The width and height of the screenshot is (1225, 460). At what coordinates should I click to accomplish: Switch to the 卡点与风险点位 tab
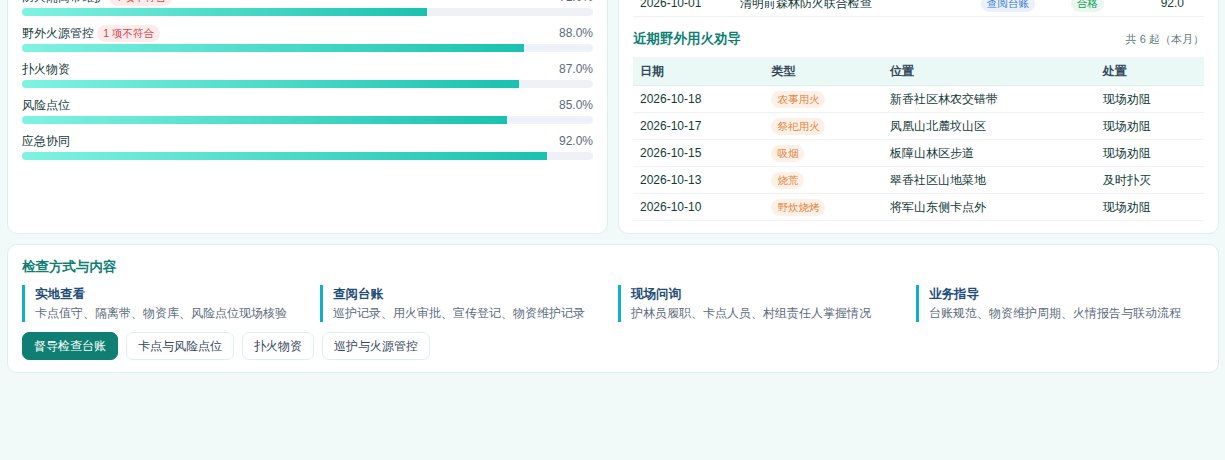pyautogui.click(x=180, y=346)
